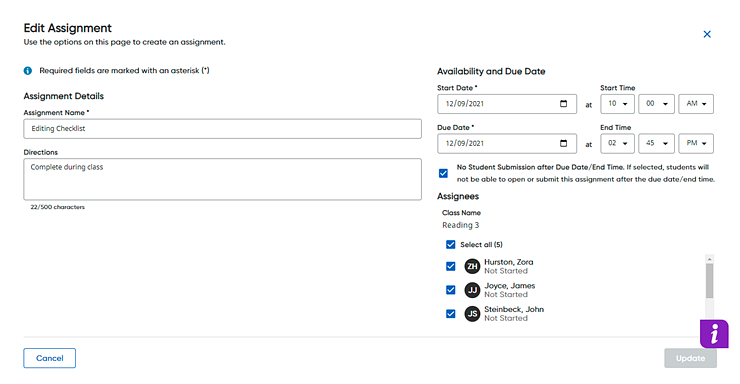Click the Directions text area
Viewport: 740px width, 384px height.
tap(222, 179)
